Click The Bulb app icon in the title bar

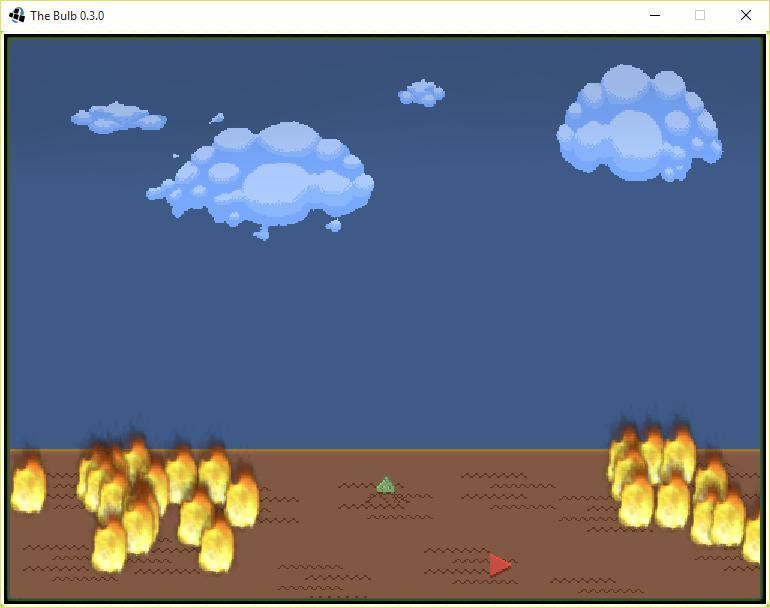click(17, 15)
